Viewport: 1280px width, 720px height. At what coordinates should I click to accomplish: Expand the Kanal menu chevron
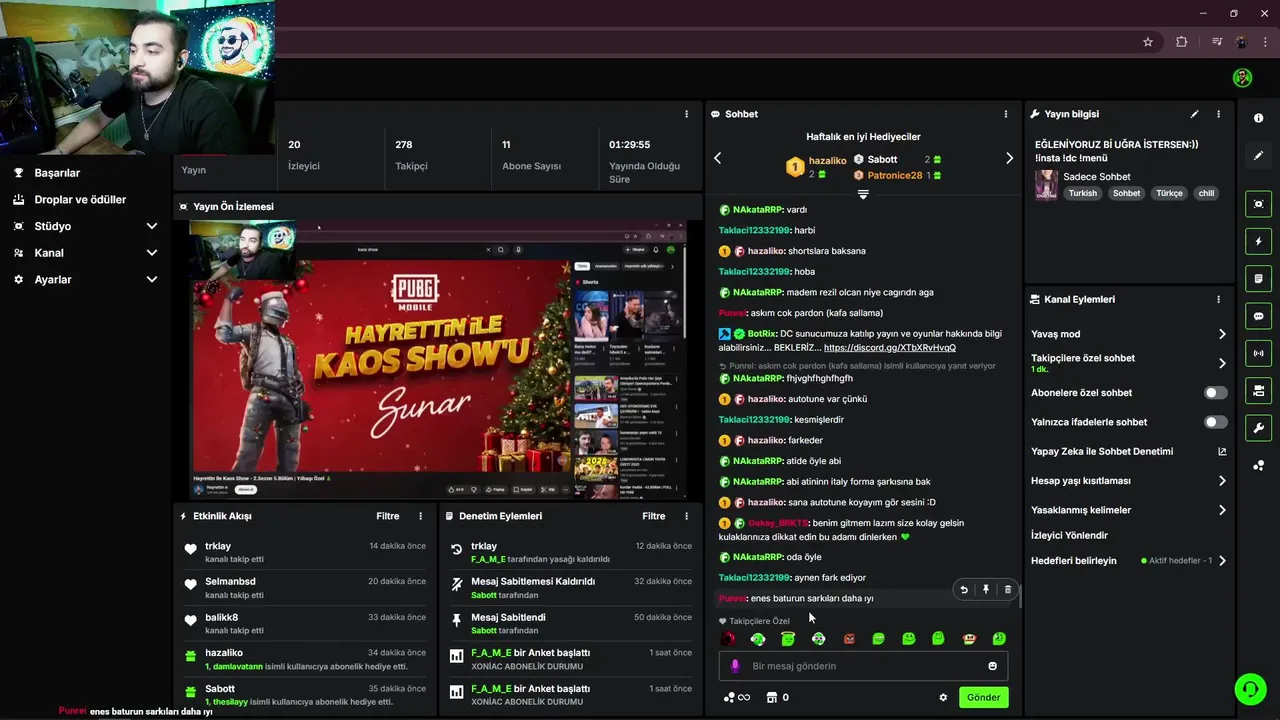coord(152,253)
